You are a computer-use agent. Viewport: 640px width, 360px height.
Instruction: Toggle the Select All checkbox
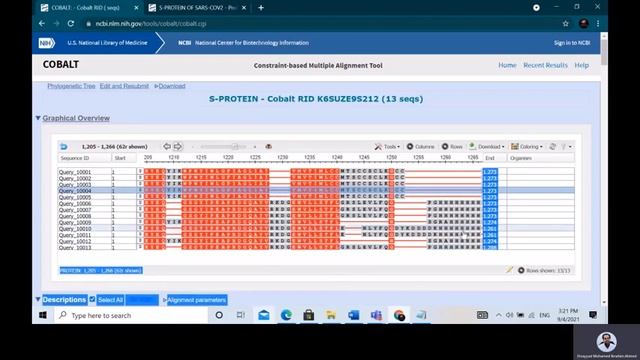[x=92, y=299]
